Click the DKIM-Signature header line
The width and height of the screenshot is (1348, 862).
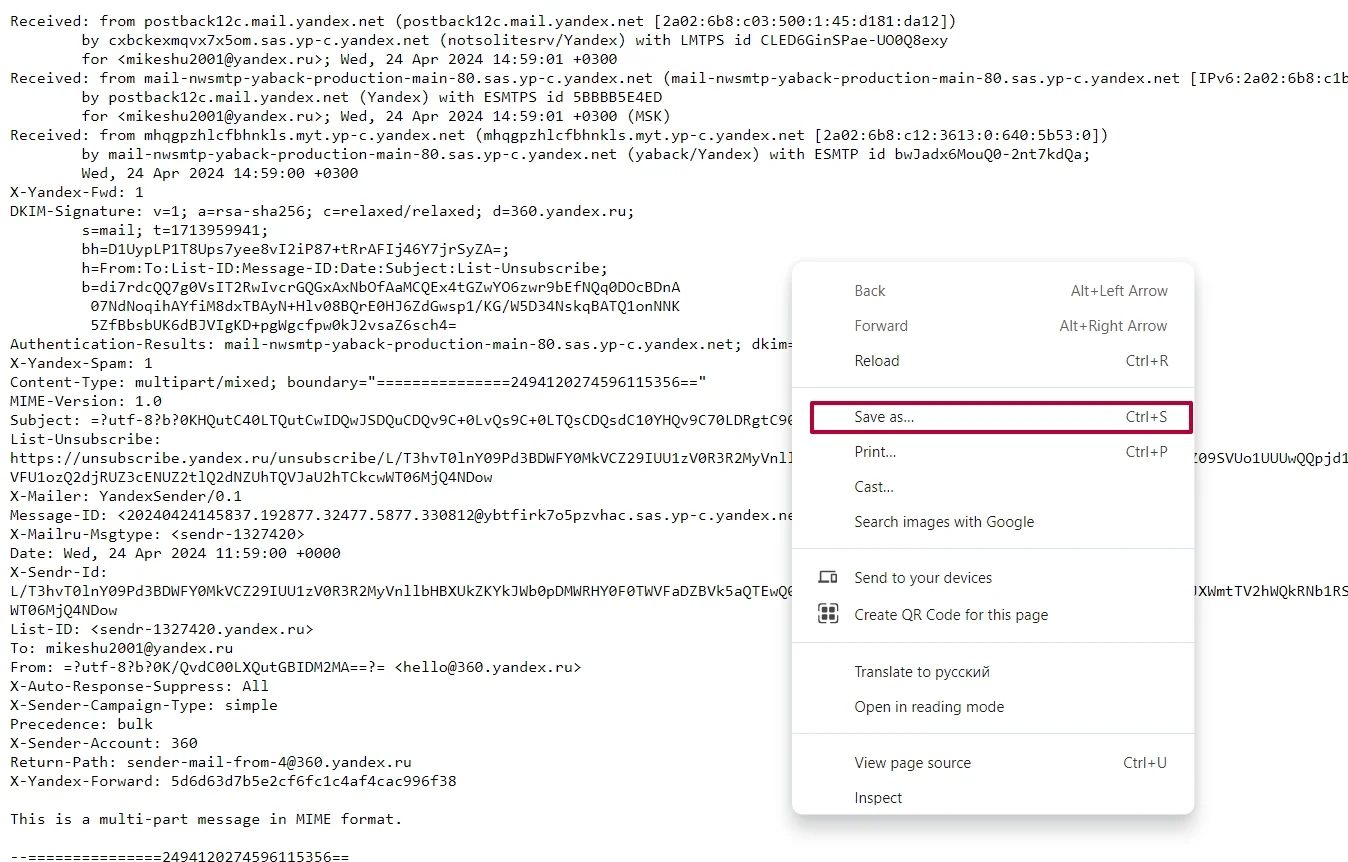point(322,211)
